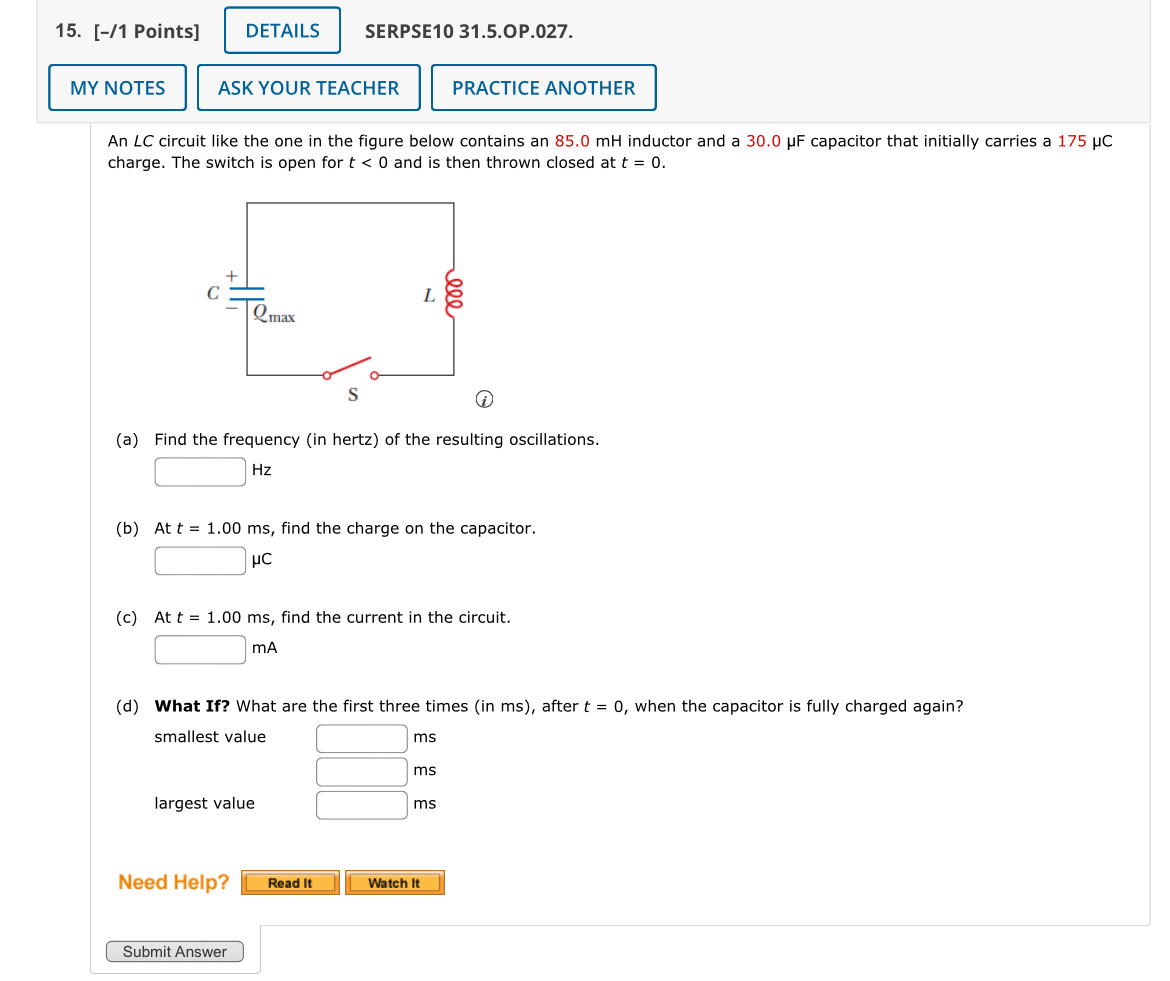The height and width of the screenshot is (981, 1170).
Task: Click the inductor L in the figure
Action: (x=451, y=293)
